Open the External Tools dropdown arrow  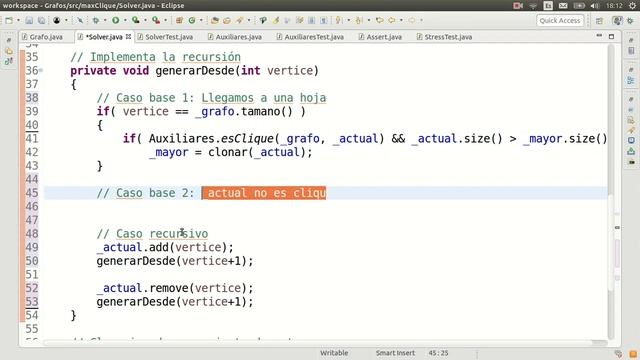pos(165,20)
